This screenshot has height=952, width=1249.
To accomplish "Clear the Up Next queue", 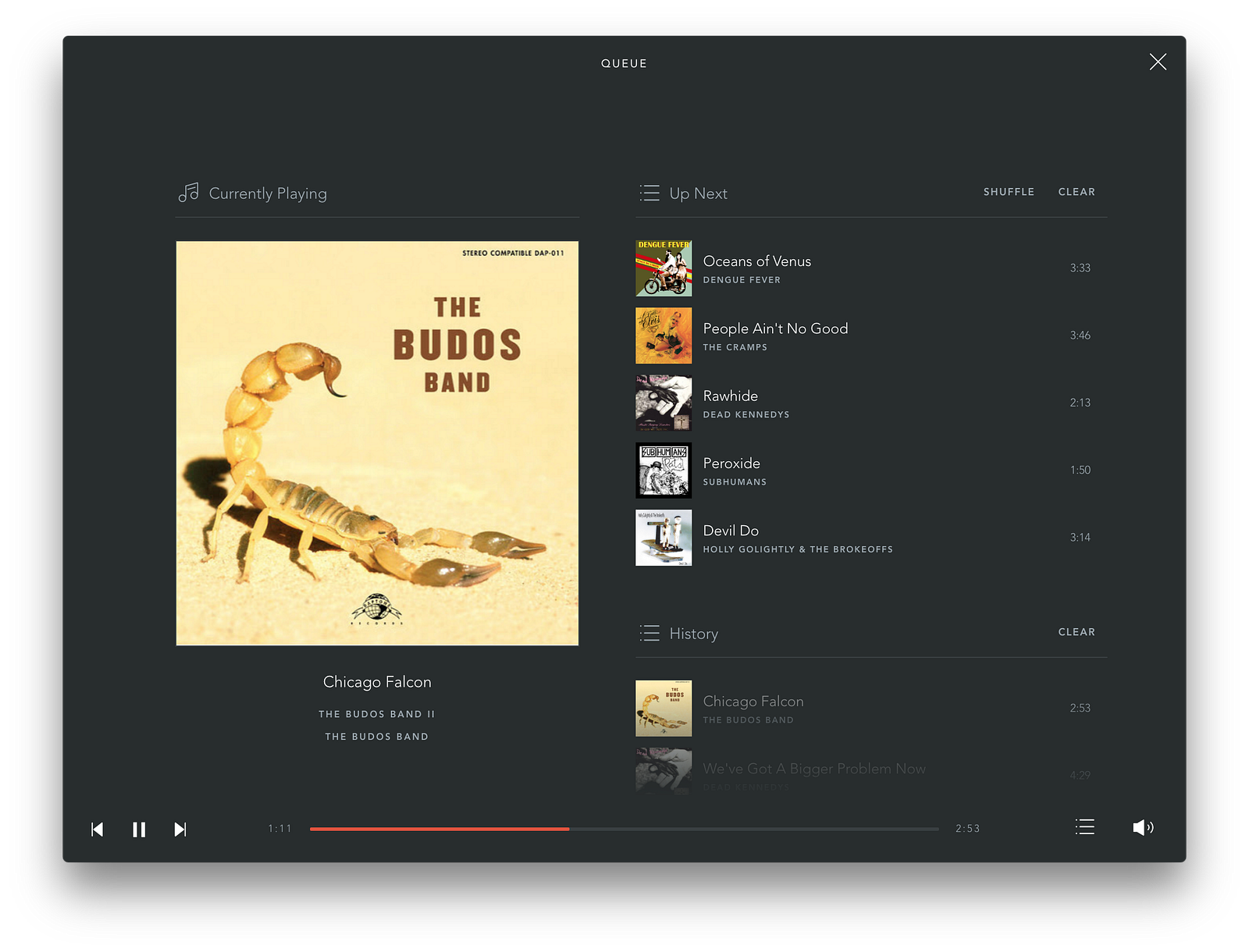I will pyautogui.click(x=1076, y=192).
